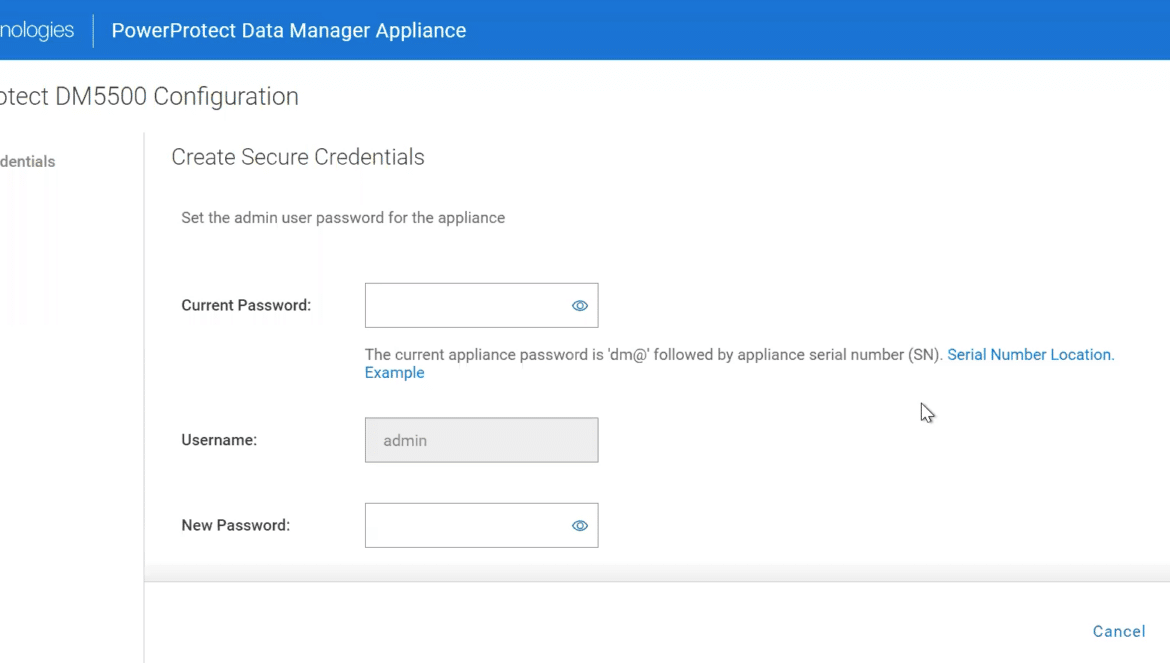
Task: Focus the Current Password input field
Action: pos(481,305)
